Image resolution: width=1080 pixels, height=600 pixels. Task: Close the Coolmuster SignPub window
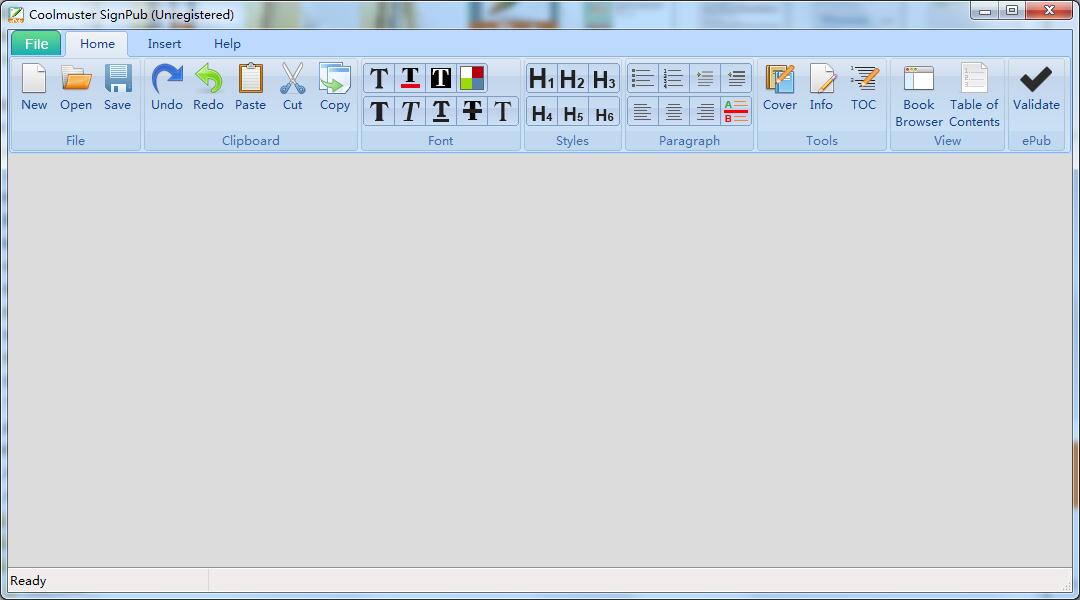[x=1049, y=10]
